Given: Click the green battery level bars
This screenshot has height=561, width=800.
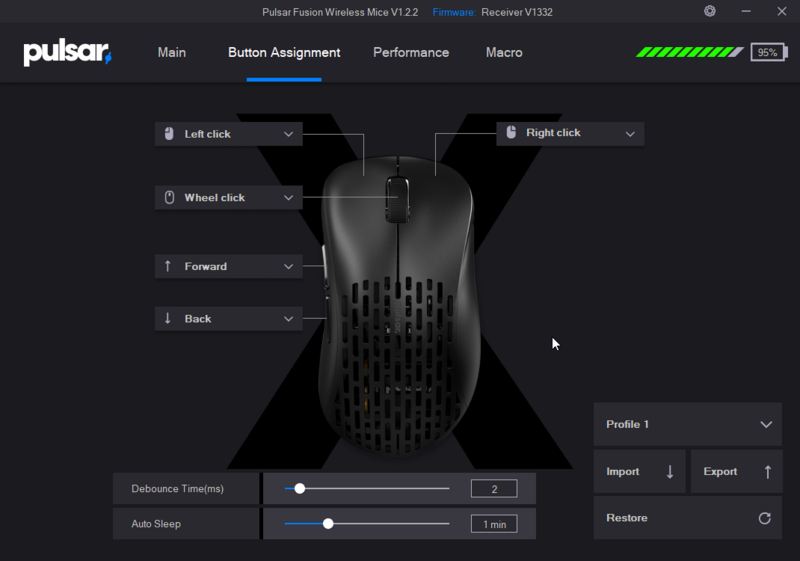Looking at the screenshot, I should [689, 52].
